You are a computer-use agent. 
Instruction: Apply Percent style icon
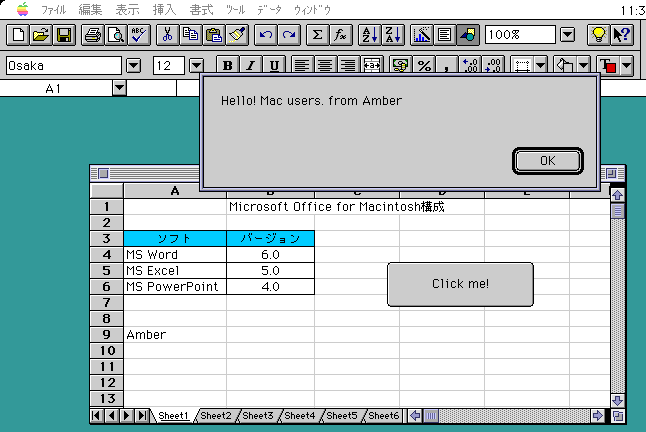pos(424,65)
